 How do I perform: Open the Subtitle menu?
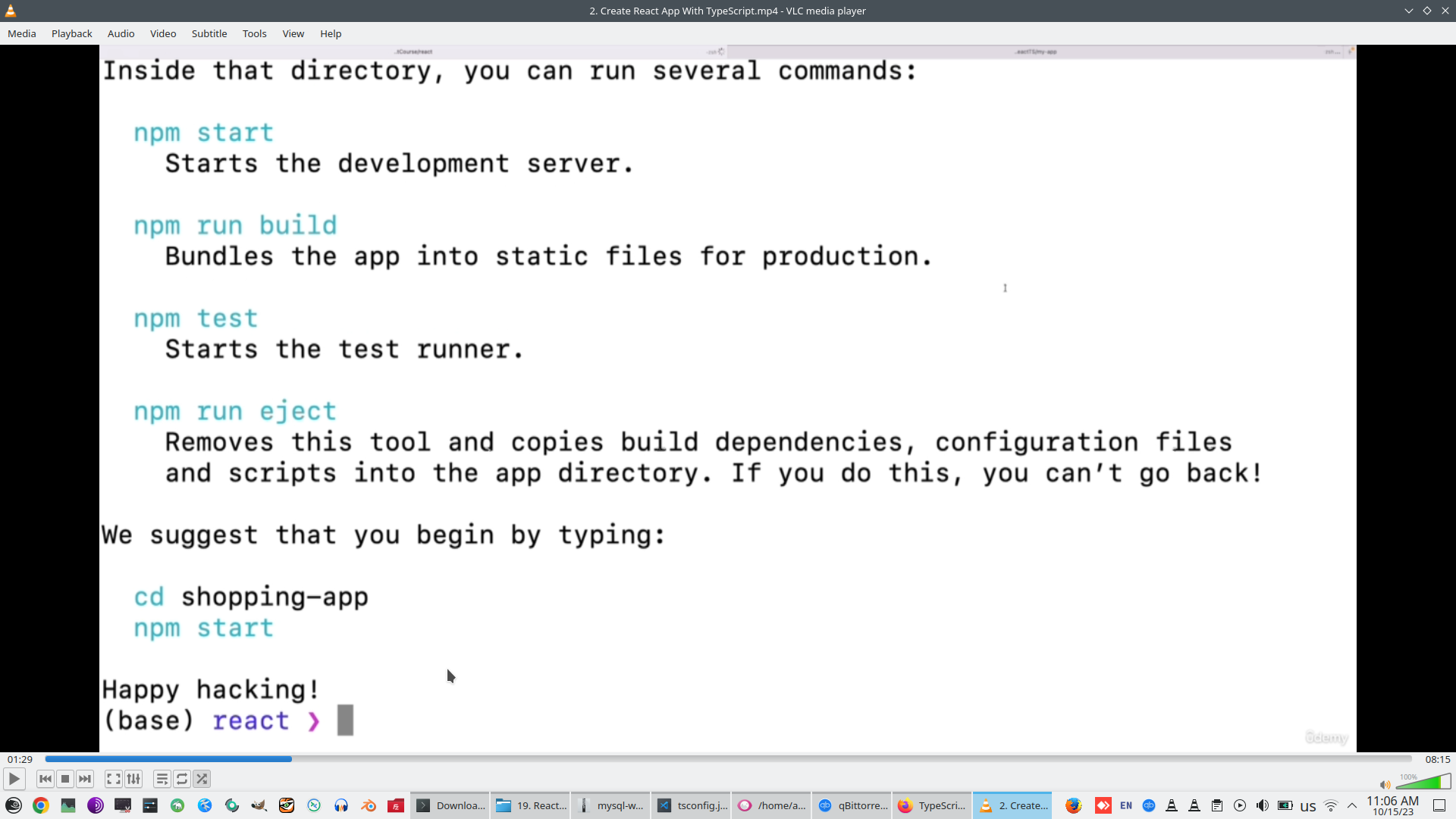pyautogui.click(x=209, y=33)
